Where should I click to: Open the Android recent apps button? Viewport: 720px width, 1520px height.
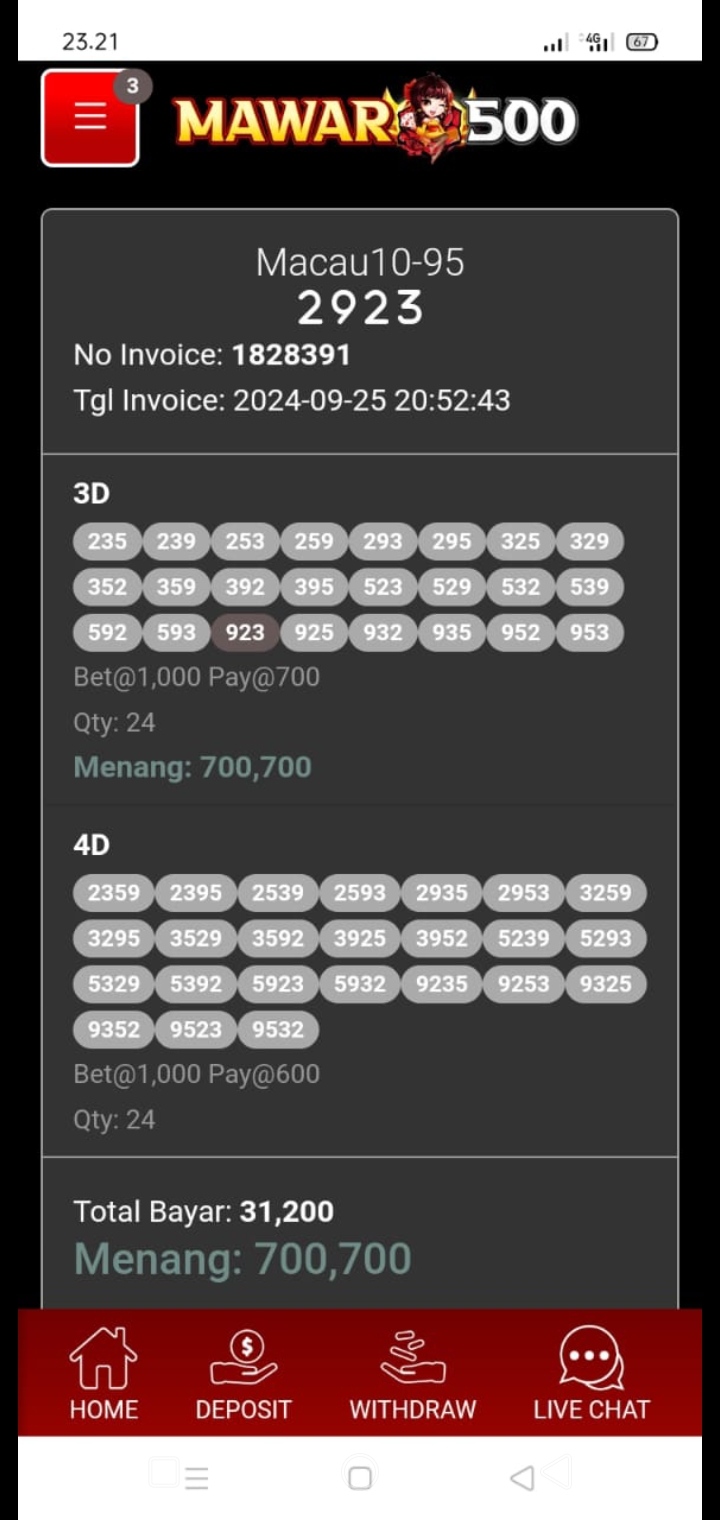195,1478
